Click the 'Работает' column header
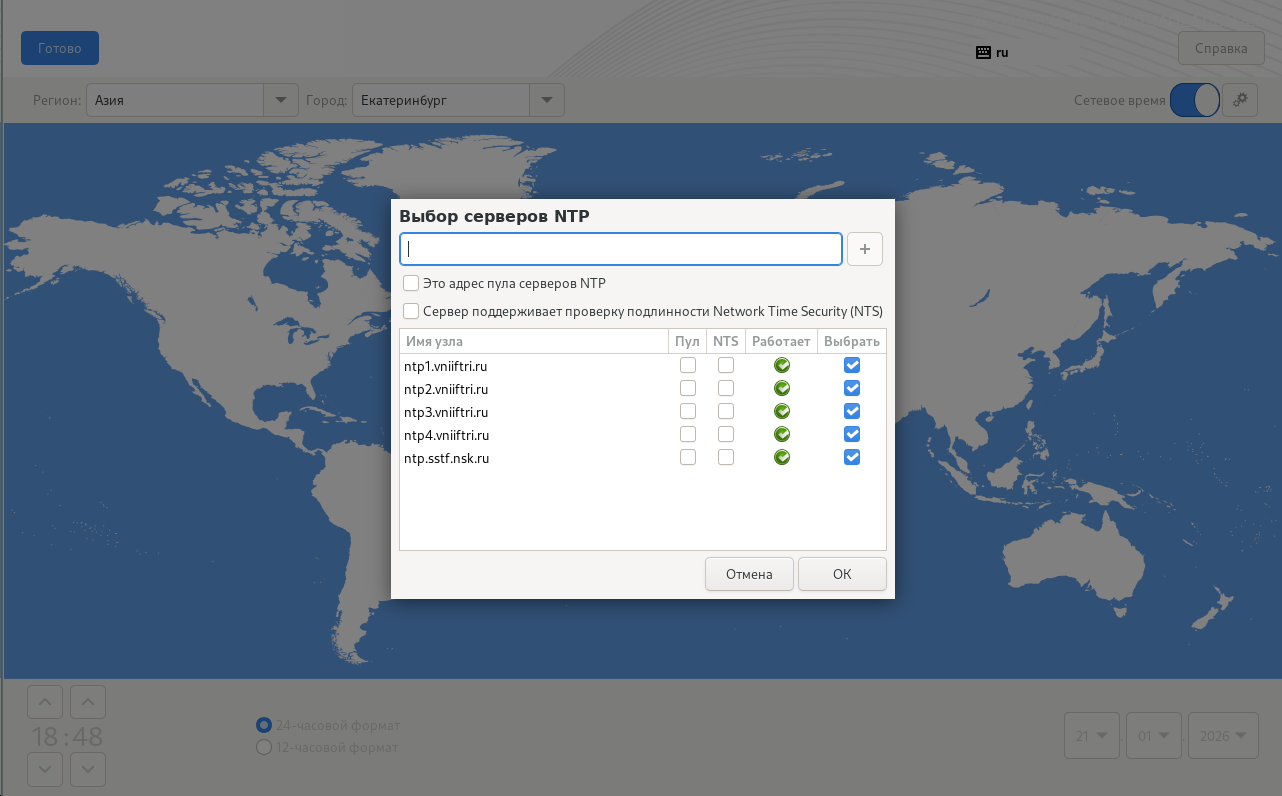 pyautogui.click(x=781, y=342)
